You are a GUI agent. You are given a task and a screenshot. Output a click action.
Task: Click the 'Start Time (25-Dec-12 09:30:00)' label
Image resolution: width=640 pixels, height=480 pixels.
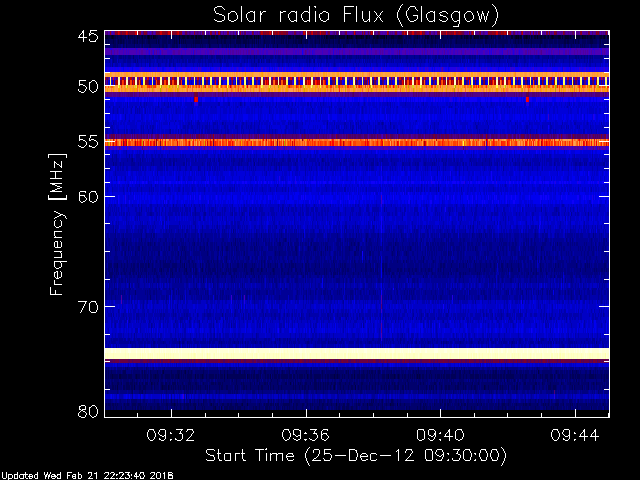click(356, 456)
